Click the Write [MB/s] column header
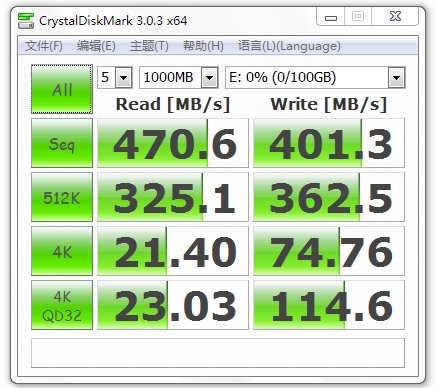 [x=329, y=104]
